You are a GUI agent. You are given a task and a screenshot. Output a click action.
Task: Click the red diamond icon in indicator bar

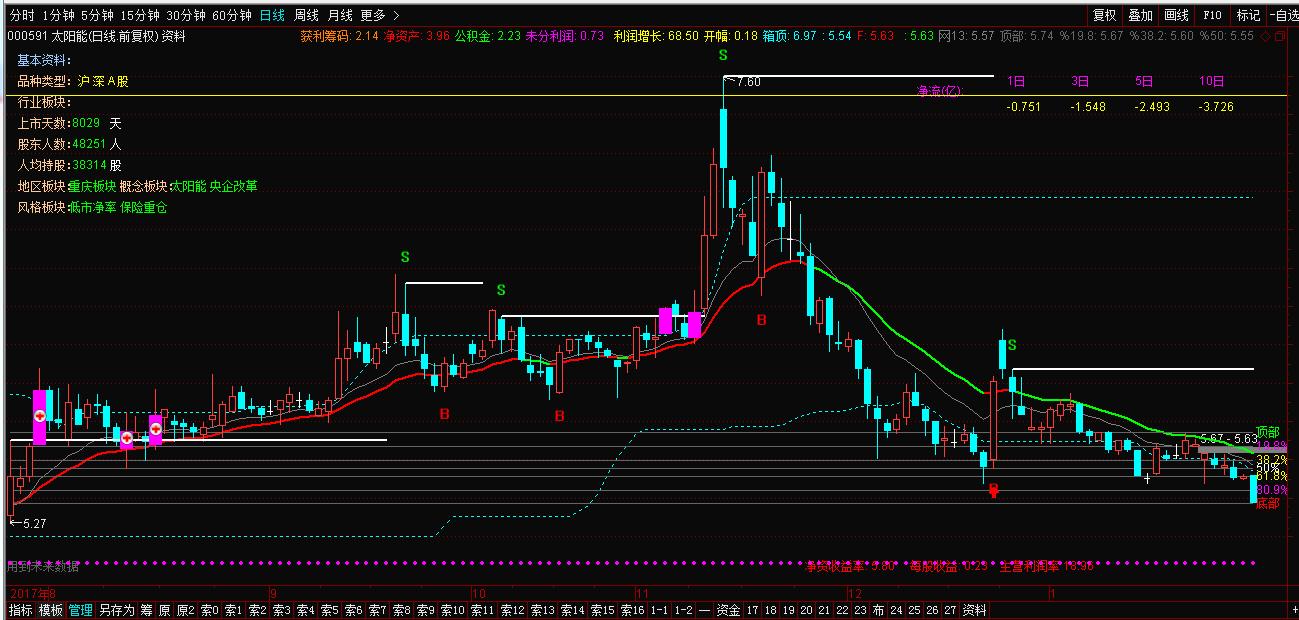pos(1281,36)
